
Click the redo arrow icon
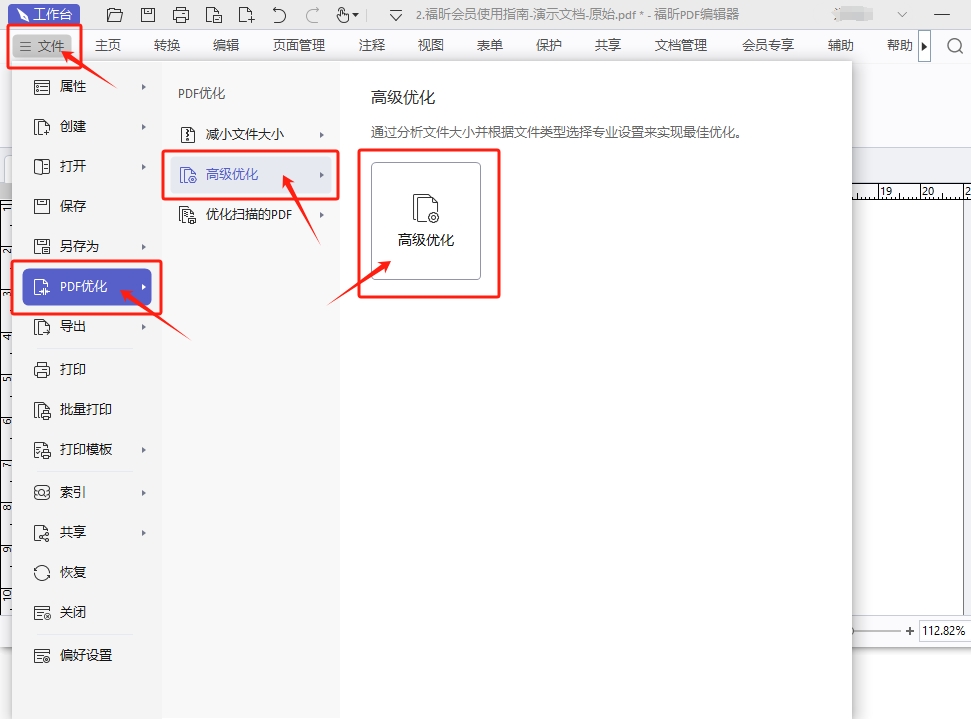click(311, 14)
